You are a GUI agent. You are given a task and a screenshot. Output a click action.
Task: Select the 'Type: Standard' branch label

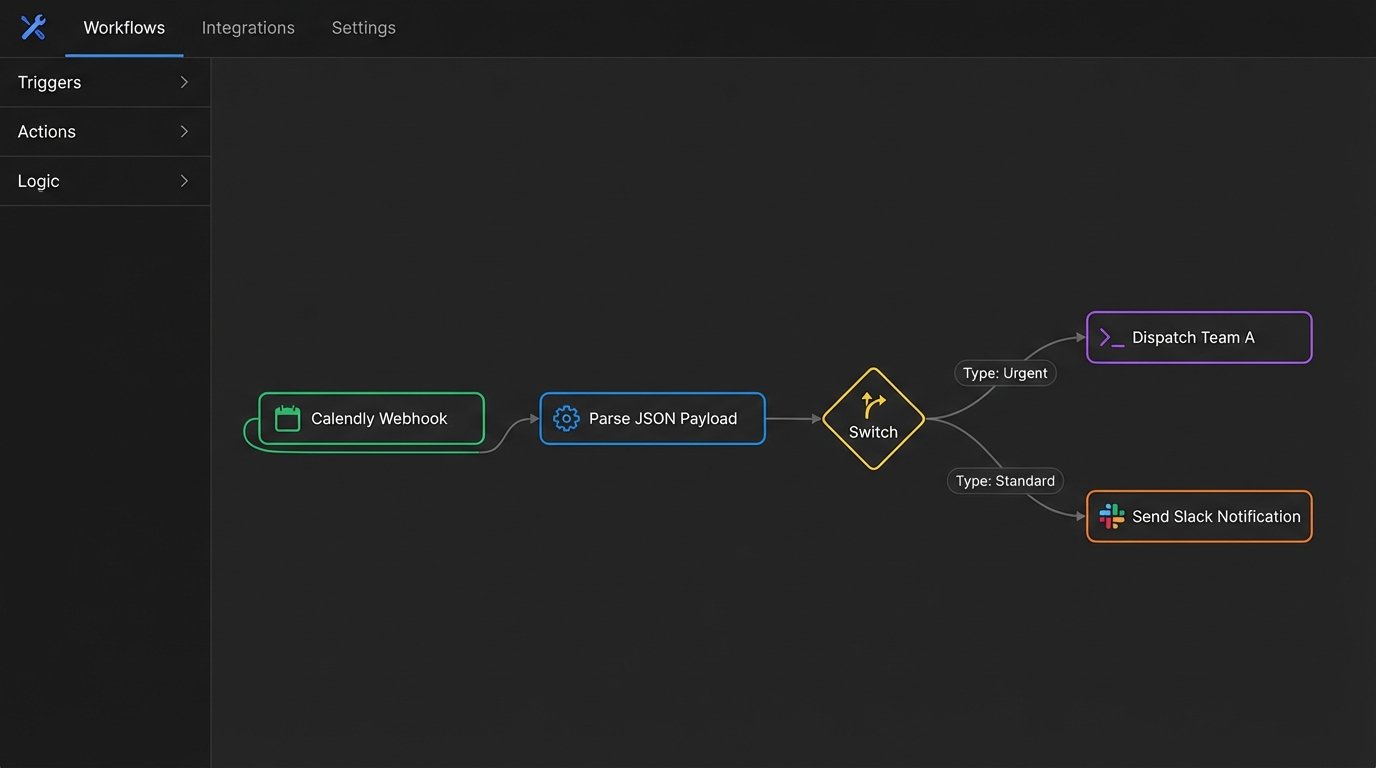tap(1004, 481)
